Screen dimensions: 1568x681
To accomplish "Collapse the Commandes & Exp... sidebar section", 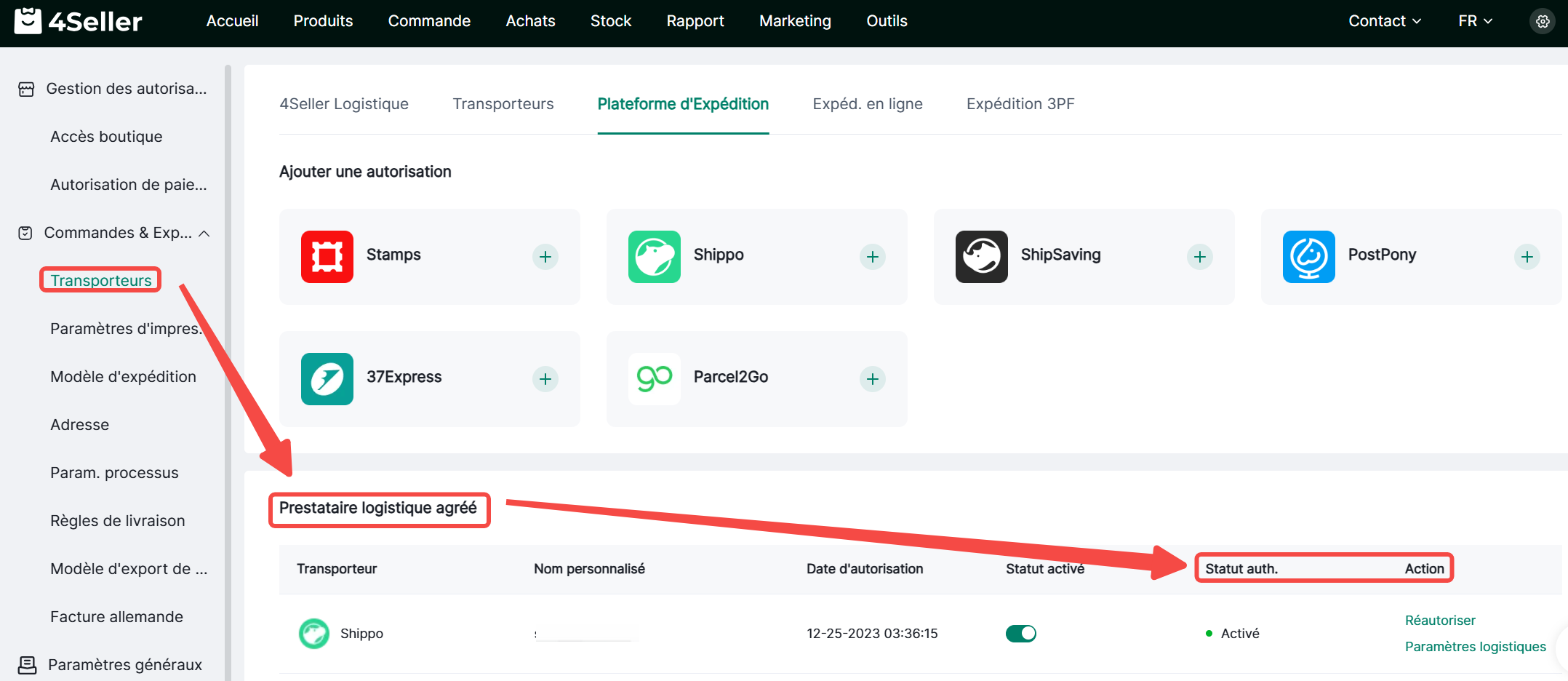I will pos(204,234).
